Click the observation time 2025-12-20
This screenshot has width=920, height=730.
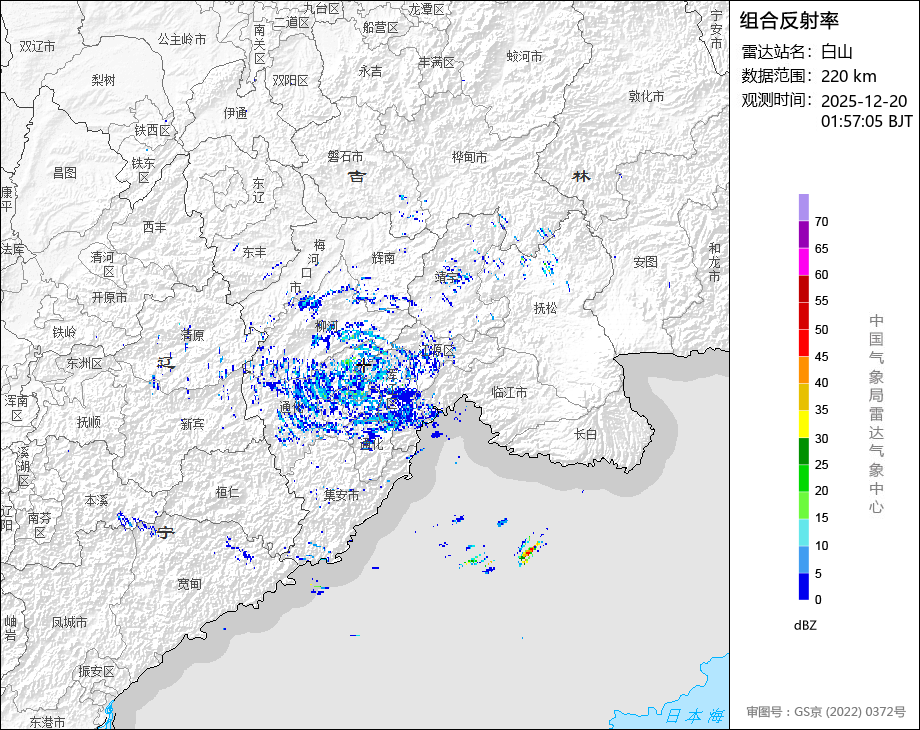(864, 101)
